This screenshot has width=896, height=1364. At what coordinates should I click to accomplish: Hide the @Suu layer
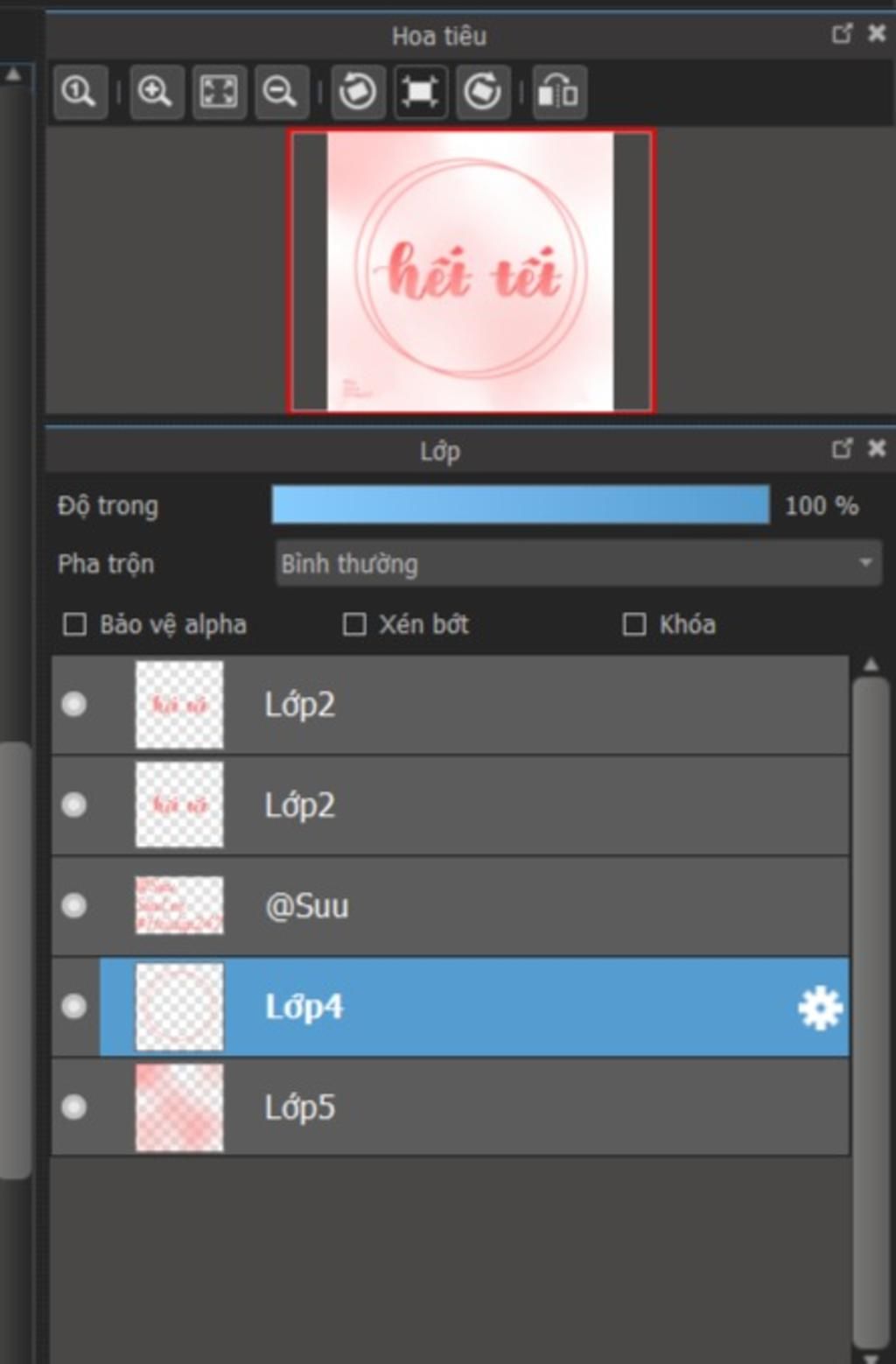pos(74,905)
